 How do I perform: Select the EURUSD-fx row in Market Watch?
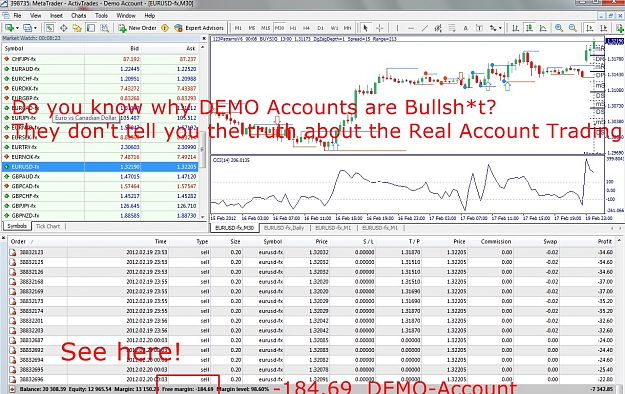(100, 167)
